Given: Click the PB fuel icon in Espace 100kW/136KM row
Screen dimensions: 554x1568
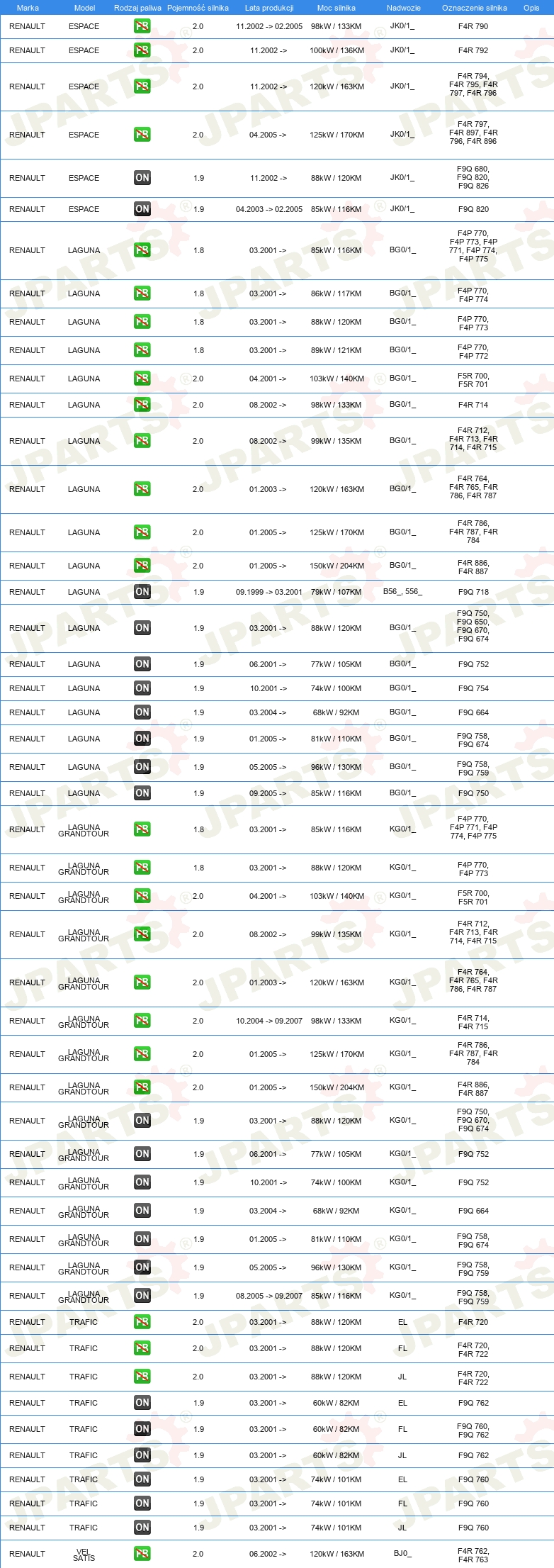Looking at the screenshot, I should click(x=142, y=50).
